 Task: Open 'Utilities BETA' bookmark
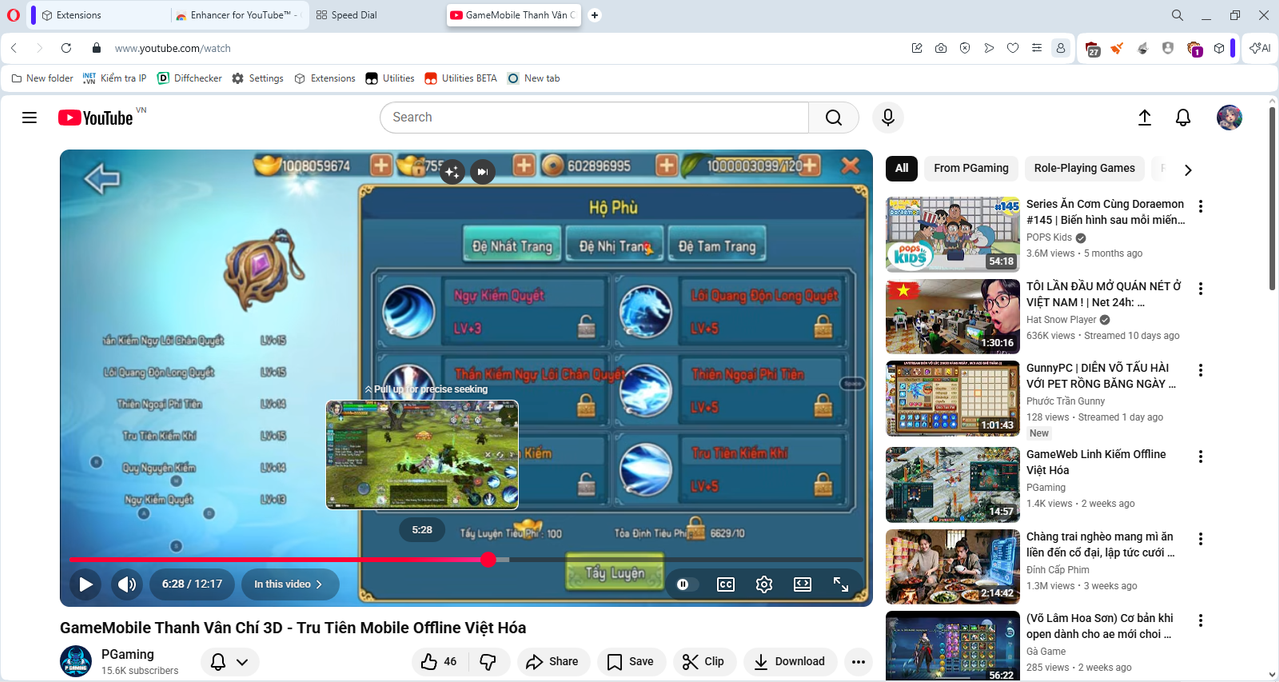tap(461, 78)
